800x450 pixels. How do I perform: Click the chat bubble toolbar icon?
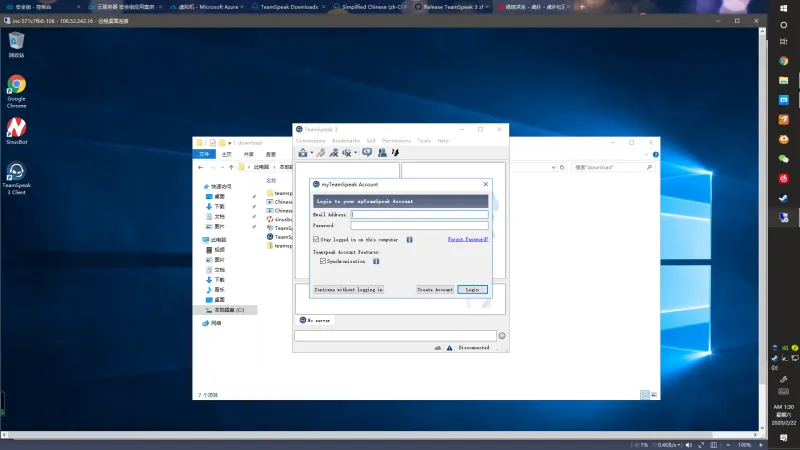click(367, 153)
